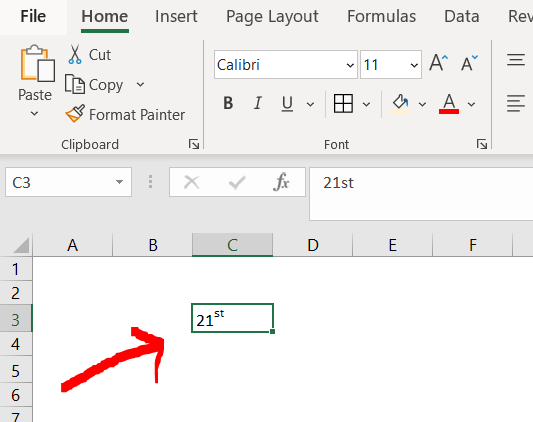The image size is (533, 422).
Task: Open Font settings dialog launcher
Action: click(482, 145)
